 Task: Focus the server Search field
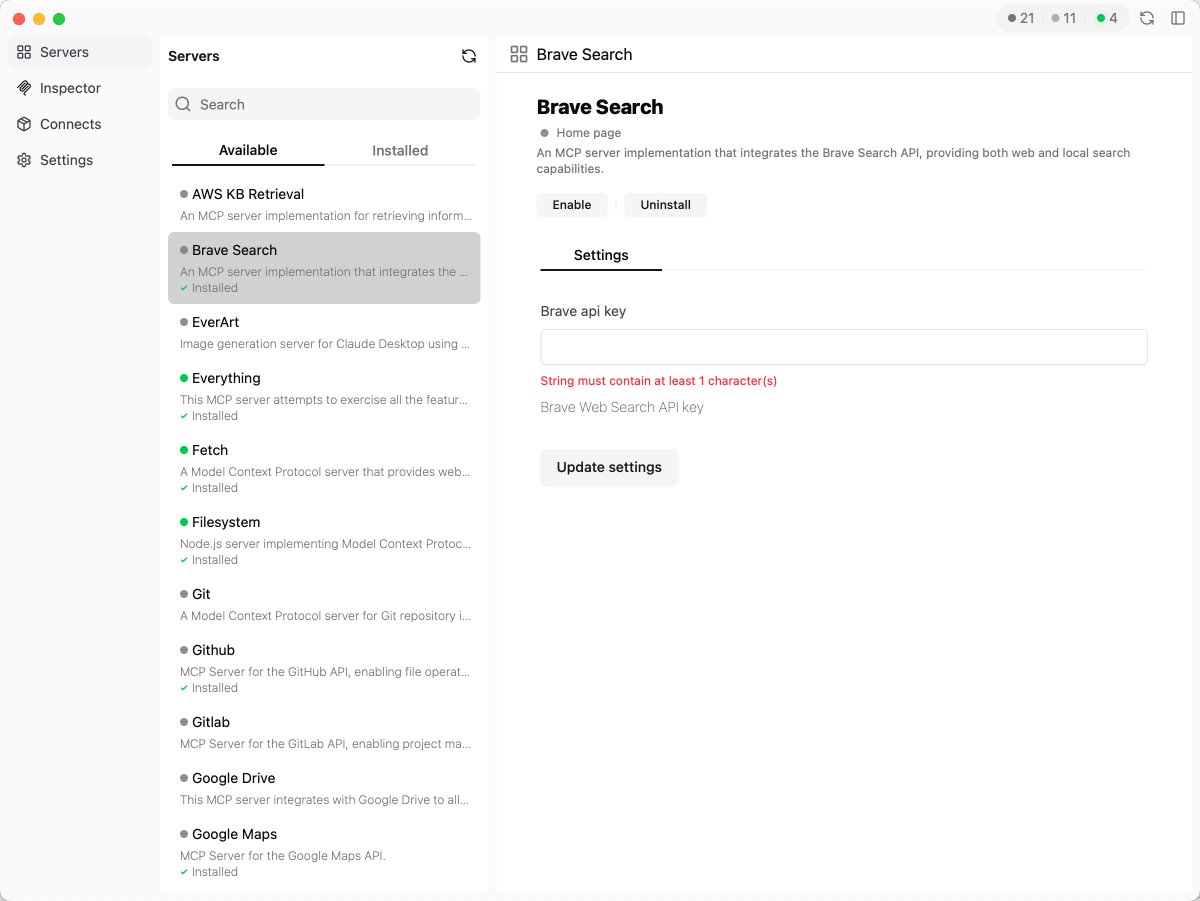point(324,104)
